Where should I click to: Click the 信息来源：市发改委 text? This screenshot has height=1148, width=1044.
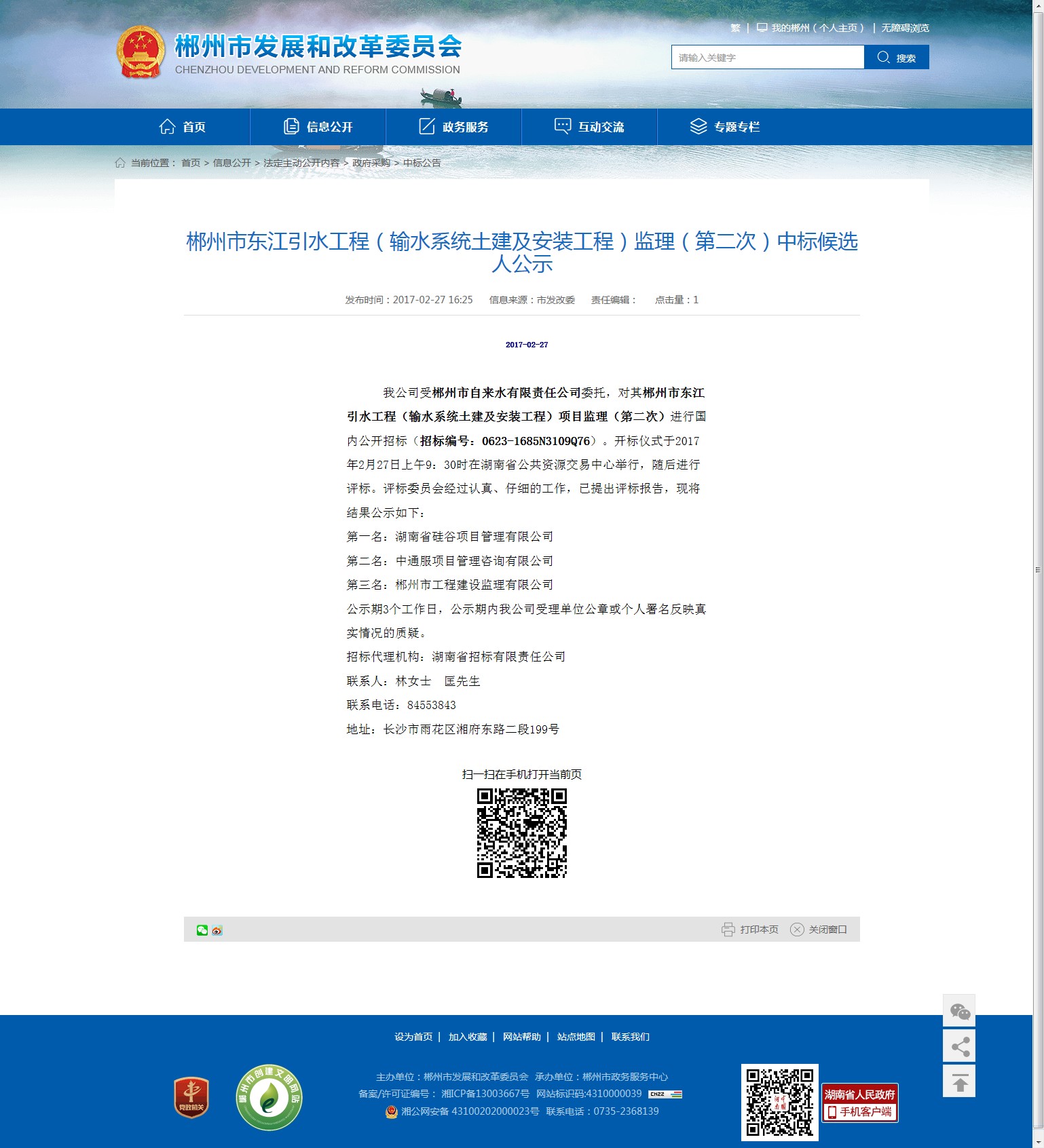[x=532, y=300]
